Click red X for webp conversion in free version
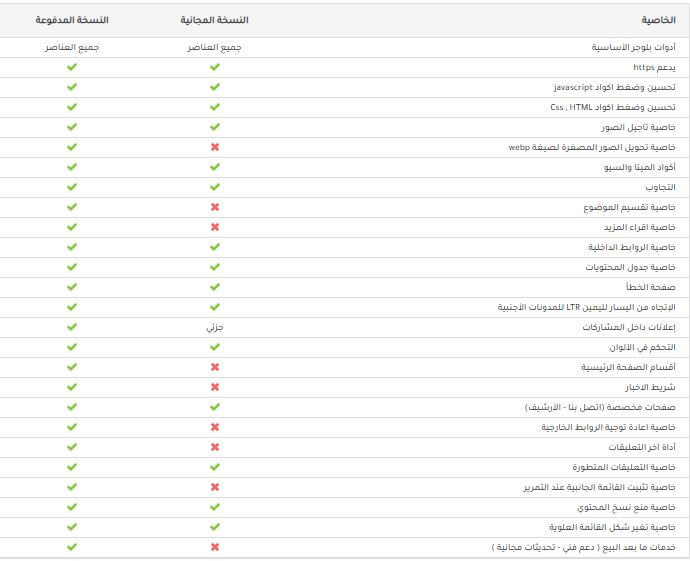This screenshot has height=561, width=690. click(215, 147)
